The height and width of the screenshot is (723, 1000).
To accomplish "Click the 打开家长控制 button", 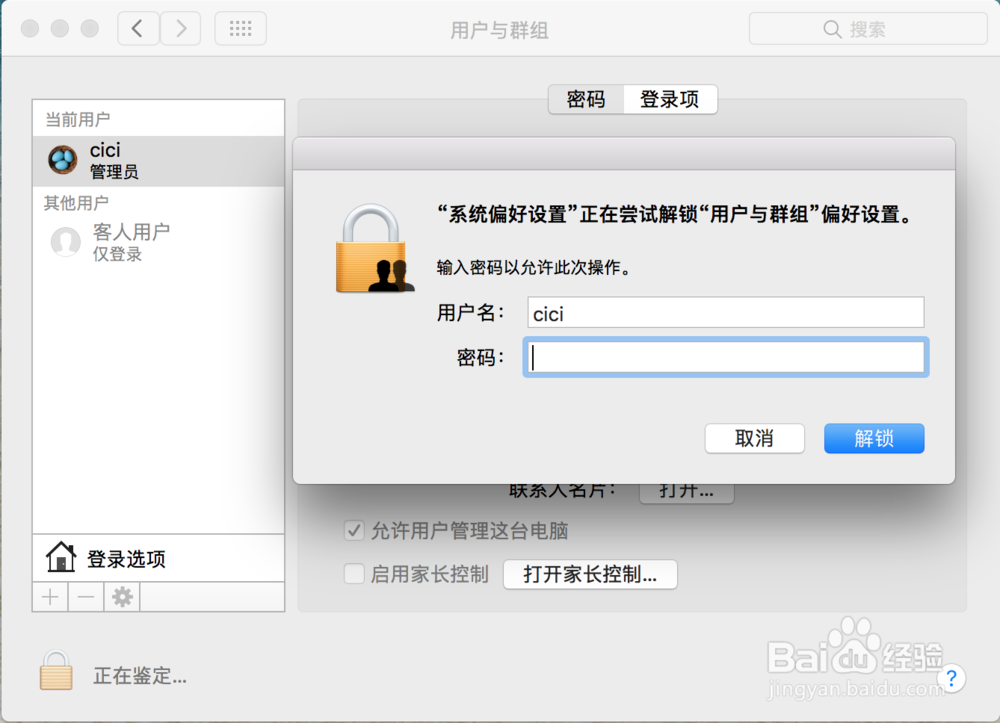I will coord(590,574).
